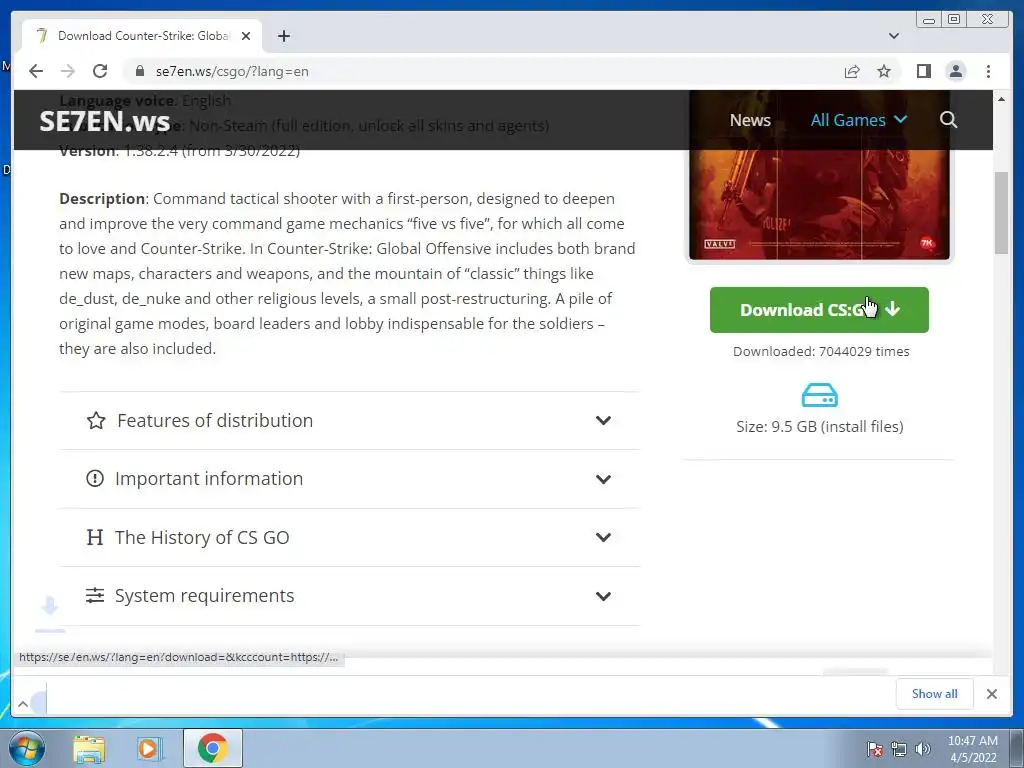Viewport: 1024px width, 768px height.
Task: Open the Chrome profile avatar
Action: click(955, 71)
